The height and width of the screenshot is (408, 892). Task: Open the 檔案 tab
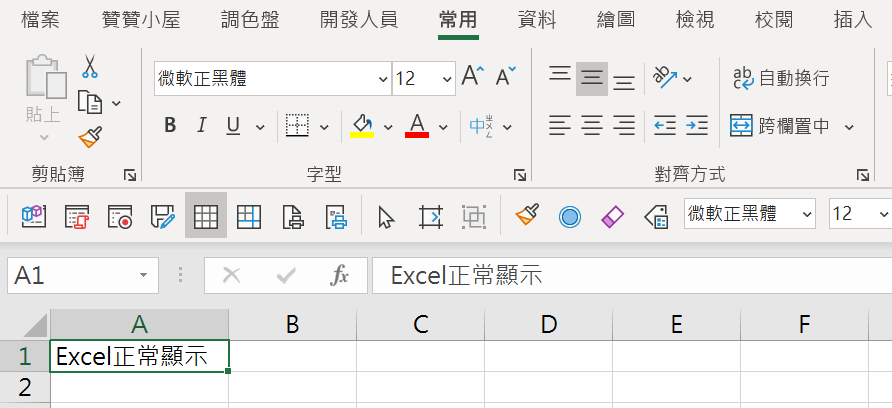click(40, 20)
